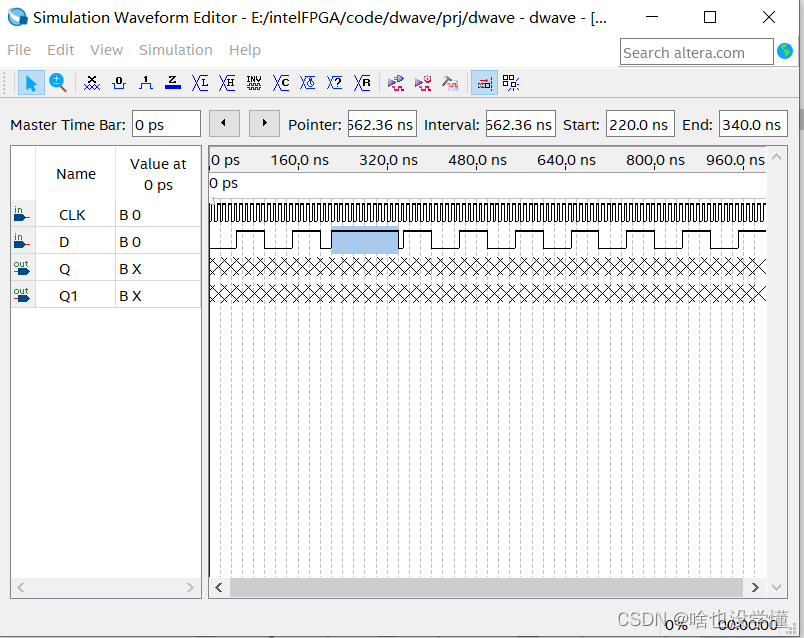Open the File menu
The height and width of the screenshot is (638, 804).
(x=19, y=50)
